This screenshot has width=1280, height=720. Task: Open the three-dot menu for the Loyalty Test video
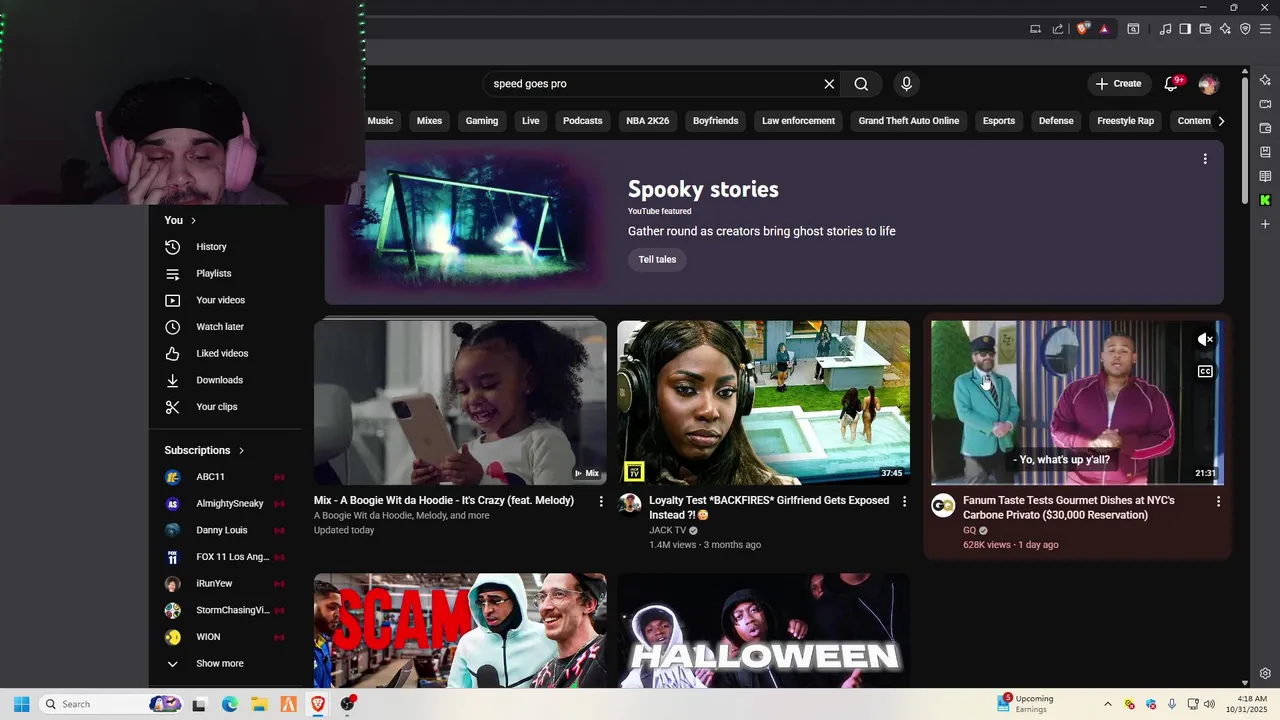[904, 501]
